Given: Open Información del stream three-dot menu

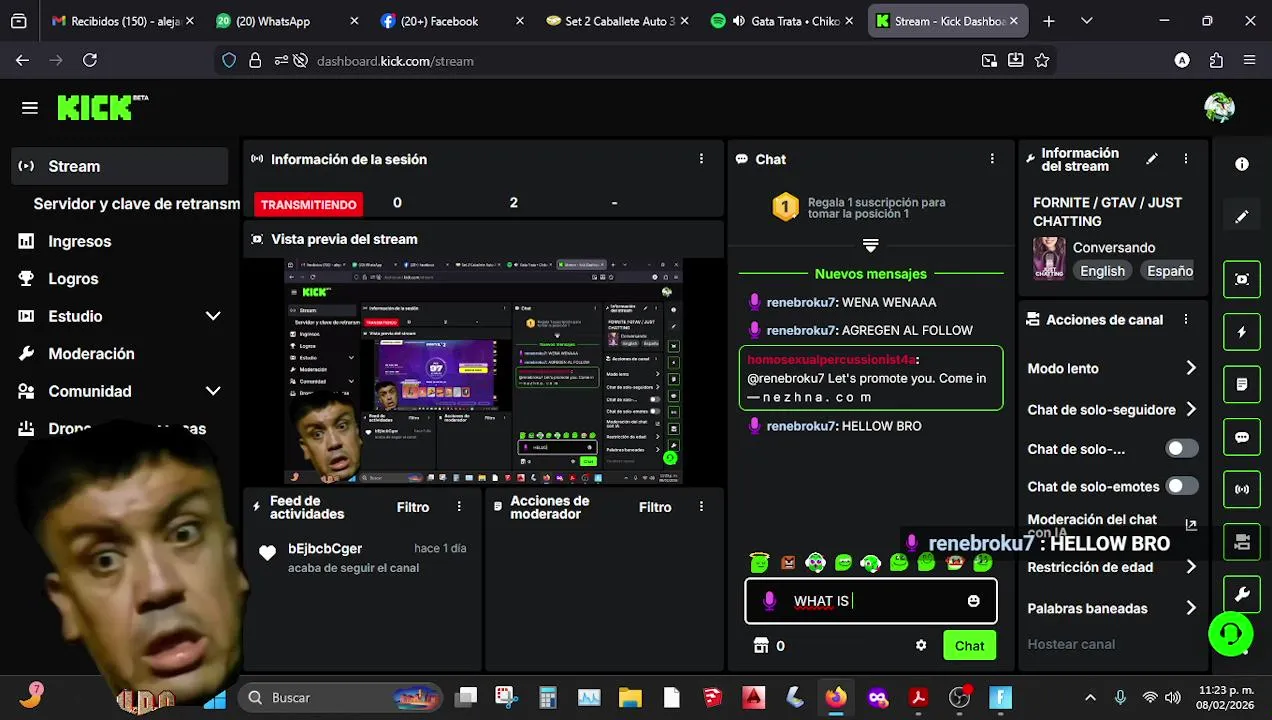Looking at the screenshot, I should 1186,159.
